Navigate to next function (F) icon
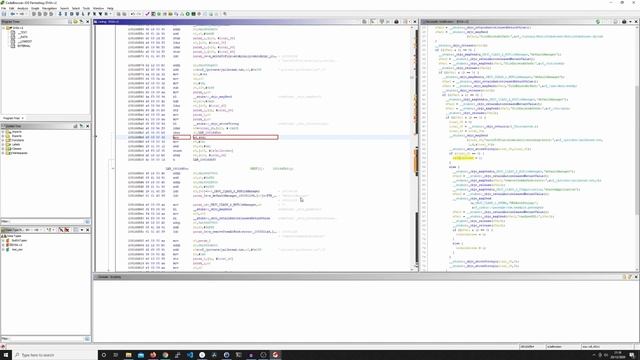 pos(89,14)
